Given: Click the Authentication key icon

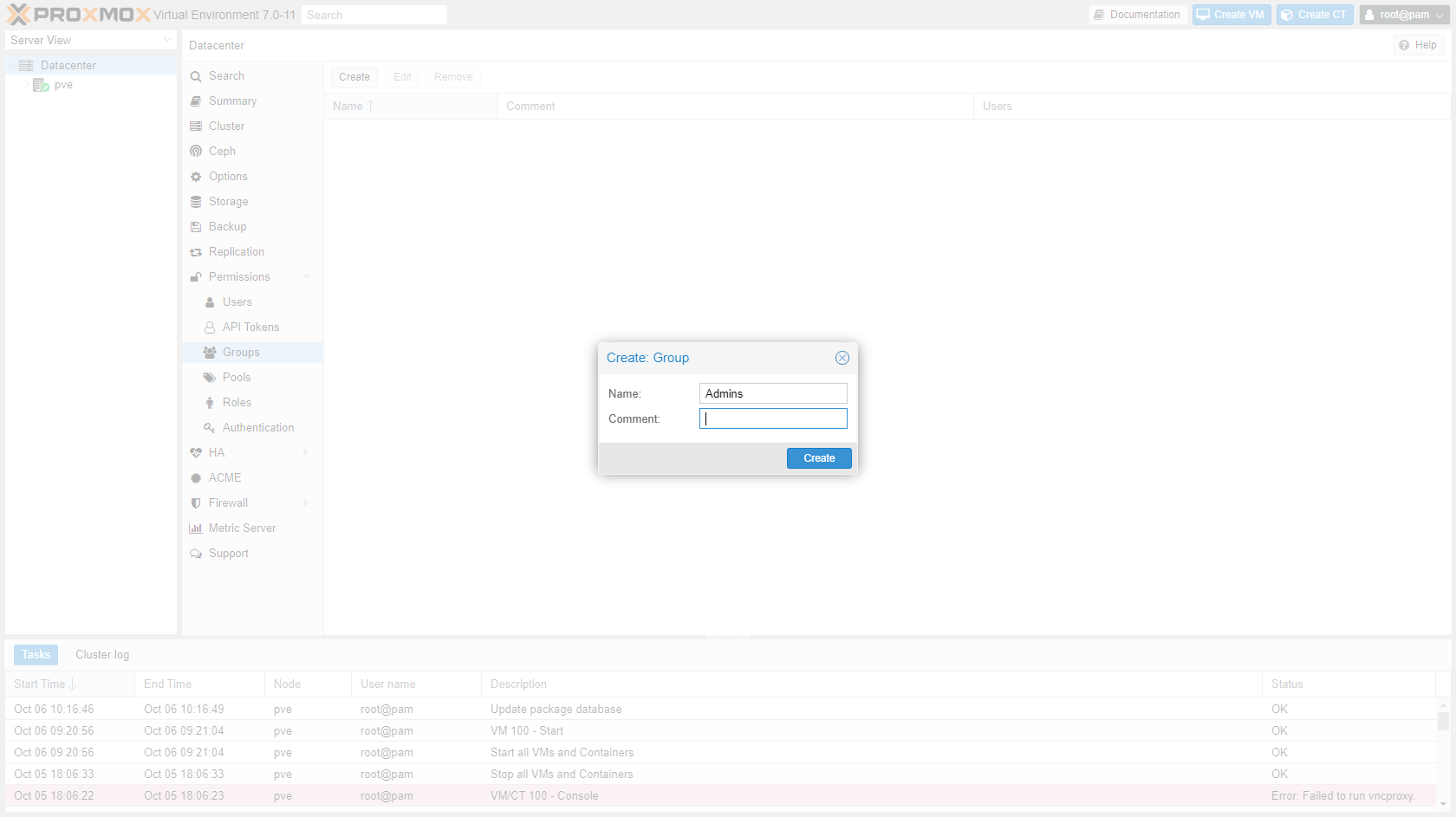Looking at the screenshot, I should click(210, 428).
